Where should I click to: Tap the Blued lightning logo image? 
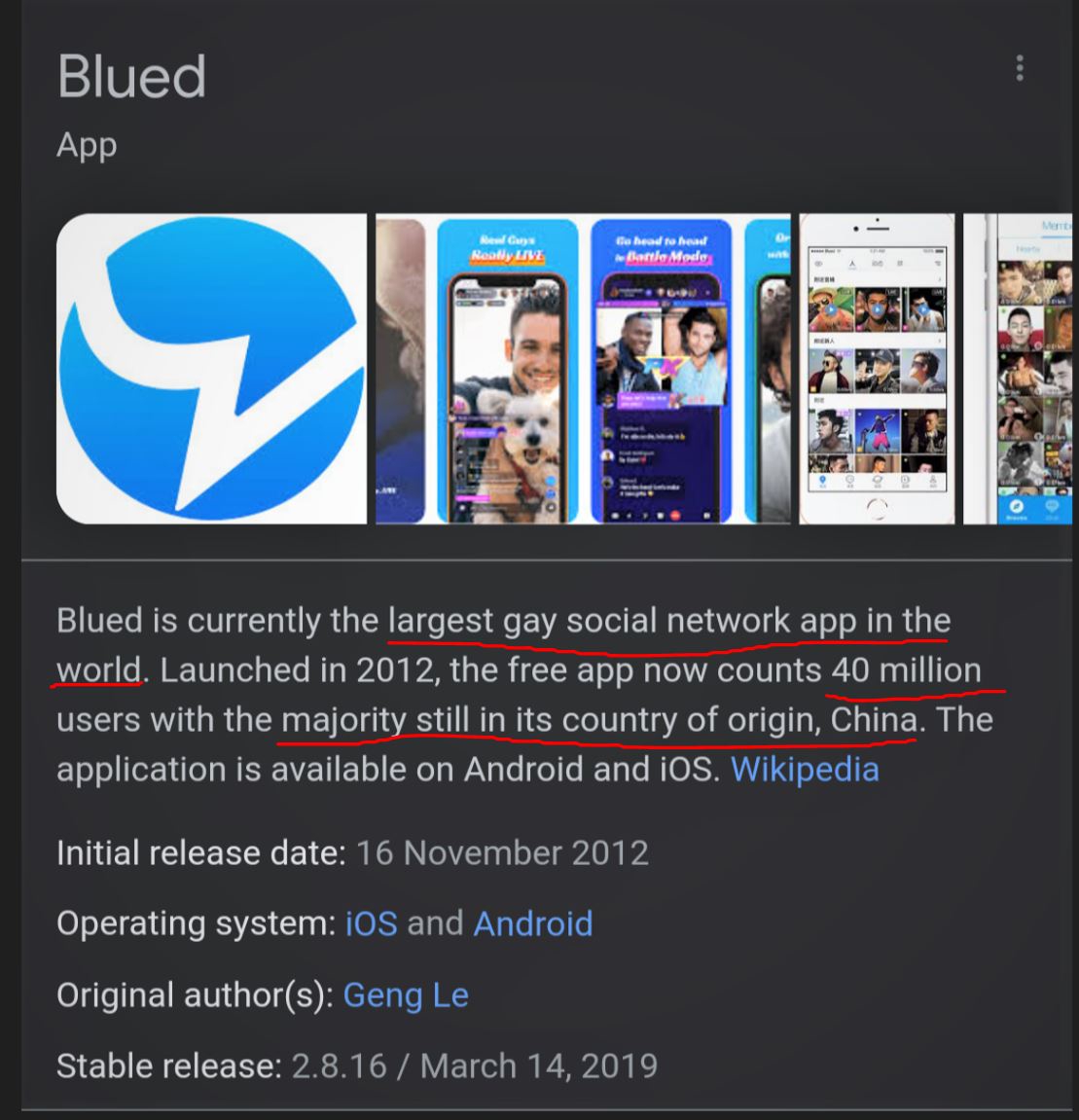[211, 369]
